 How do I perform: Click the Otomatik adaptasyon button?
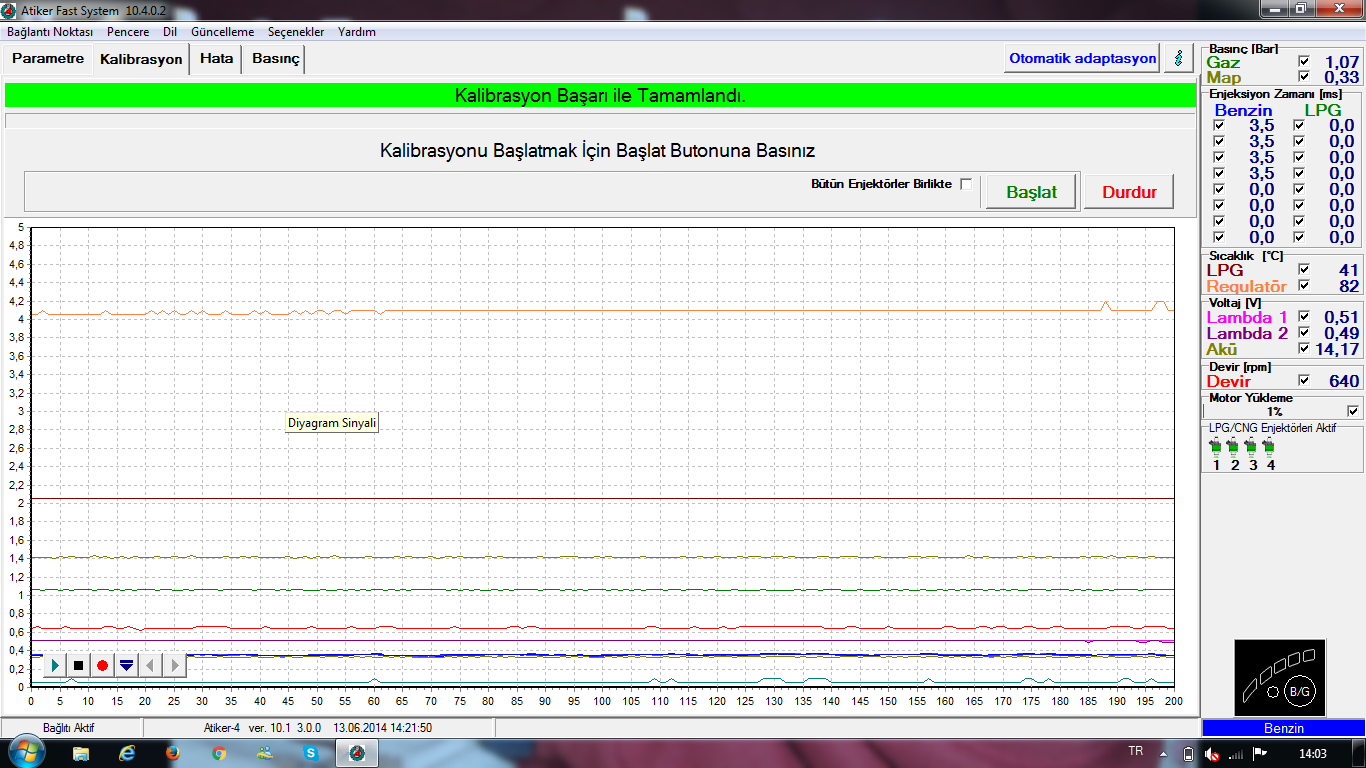click(x=1082, y=58)
